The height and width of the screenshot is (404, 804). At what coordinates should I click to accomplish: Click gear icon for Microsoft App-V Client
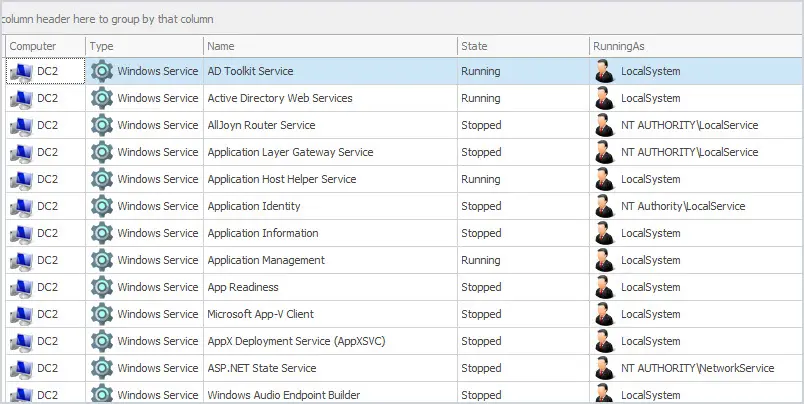pos(102,314)
